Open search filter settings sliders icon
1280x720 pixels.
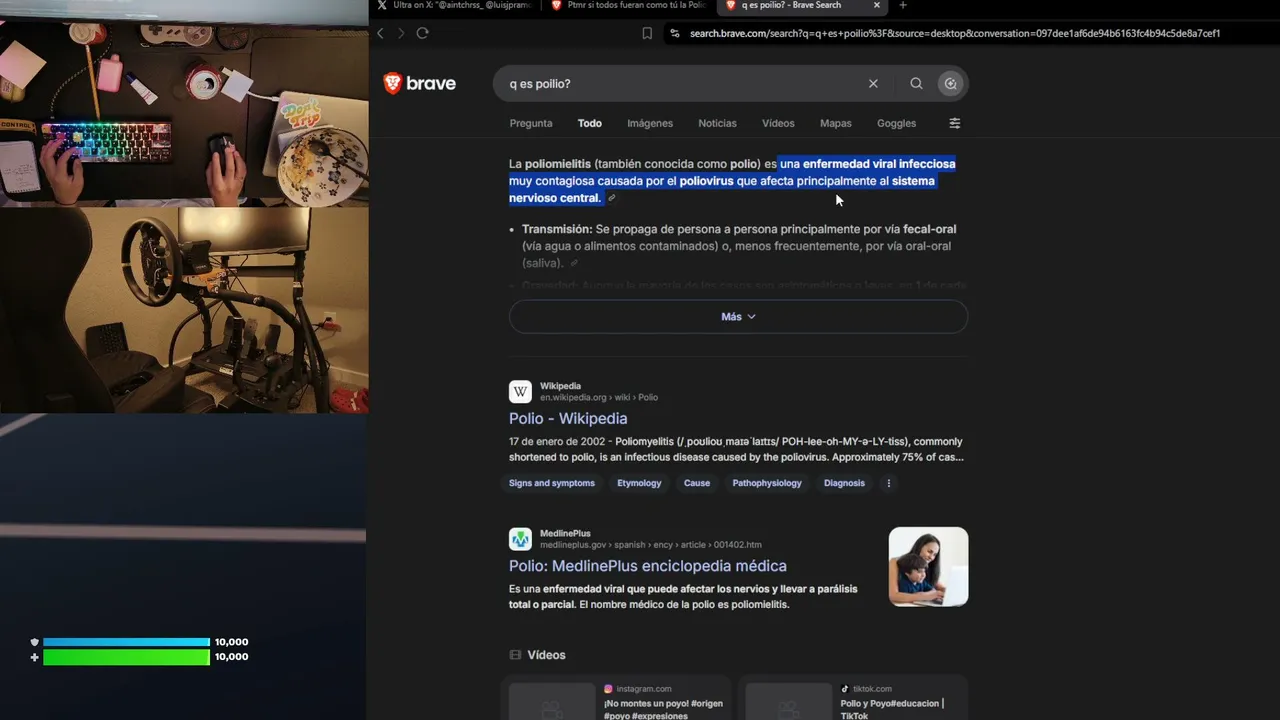(x=954, y=123)
